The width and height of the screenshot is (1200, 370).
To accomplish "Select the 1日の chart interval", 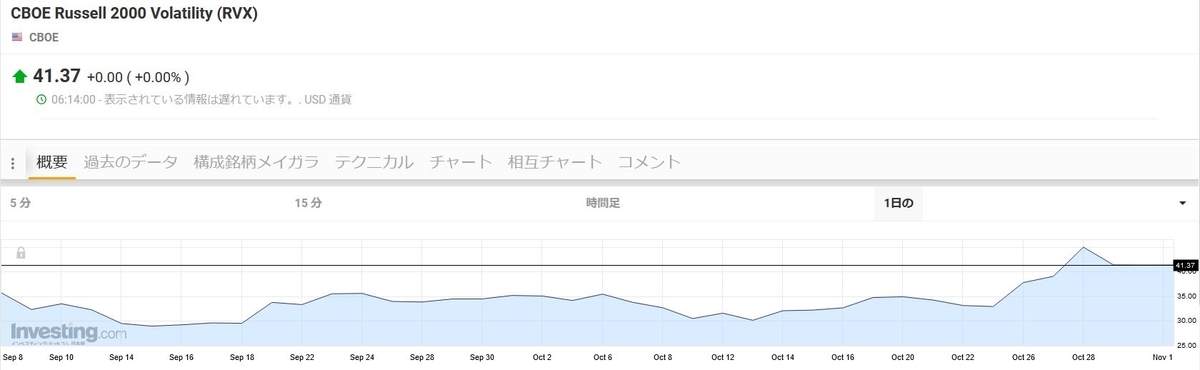I will click(898, 203).
